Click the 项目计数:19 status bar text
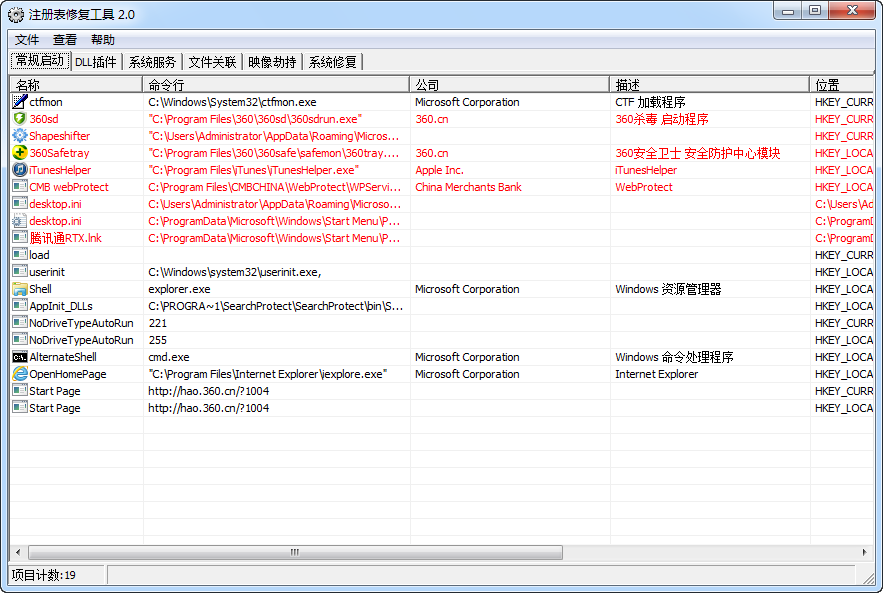Screen dimensions: 883x593 (x=43, y=575)
